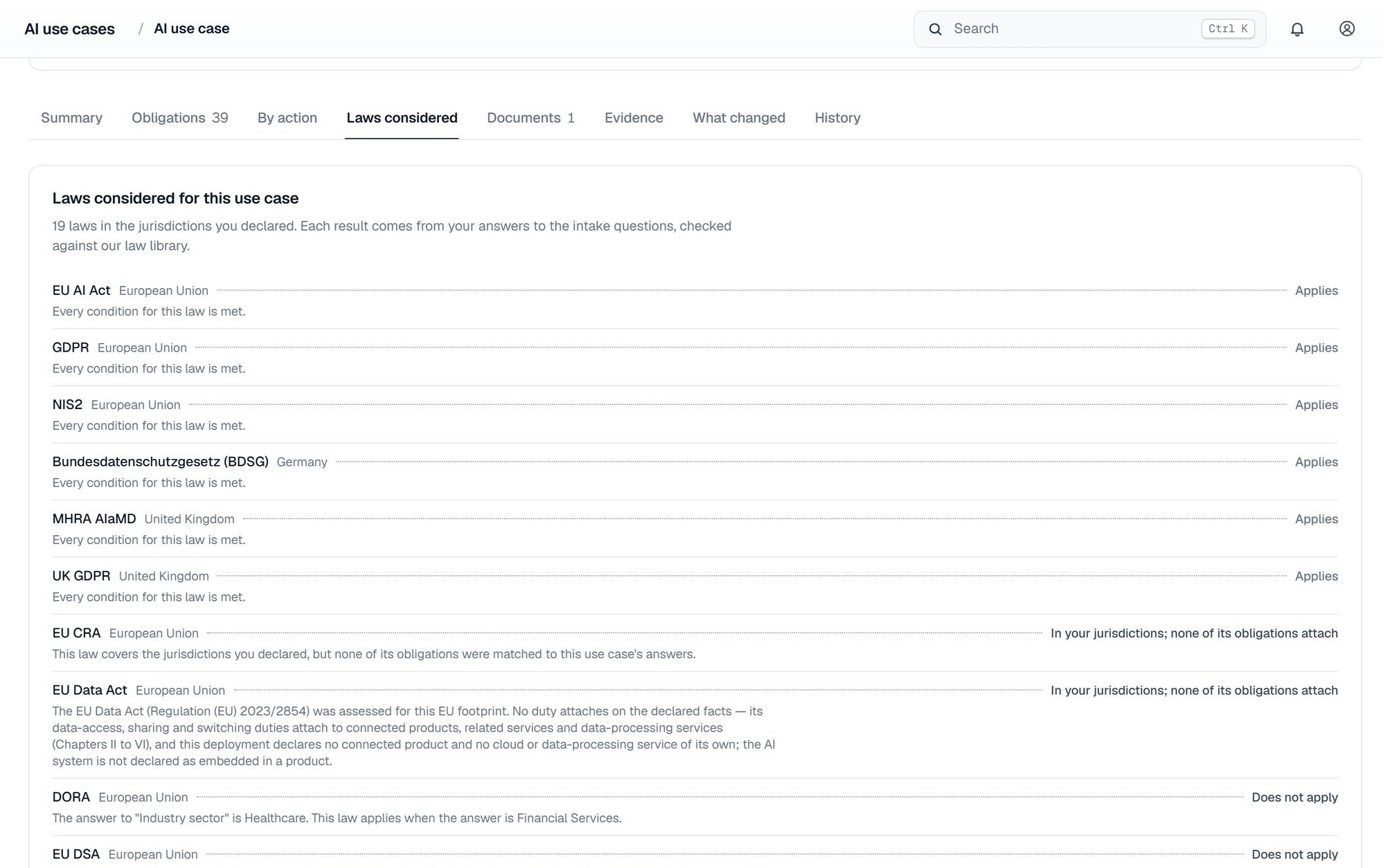Click Applies status for MHRA AIaMD
This screenshot has width=1383, height=868.
point(1316,518)
